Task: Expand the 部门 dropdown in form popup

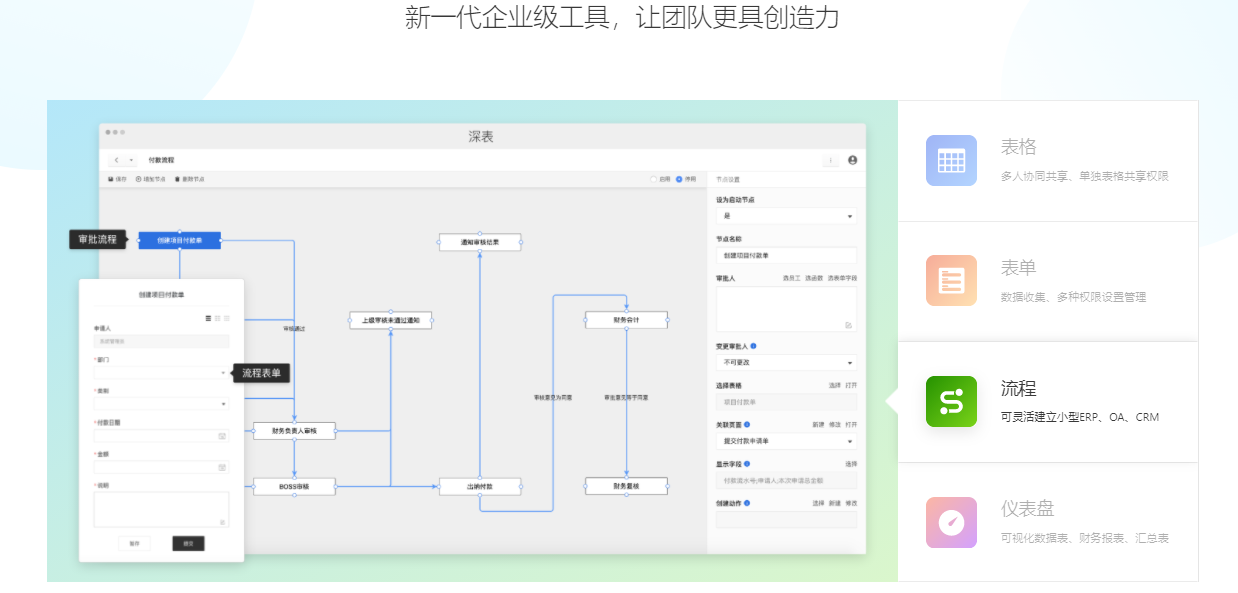Action: point(161,373)
